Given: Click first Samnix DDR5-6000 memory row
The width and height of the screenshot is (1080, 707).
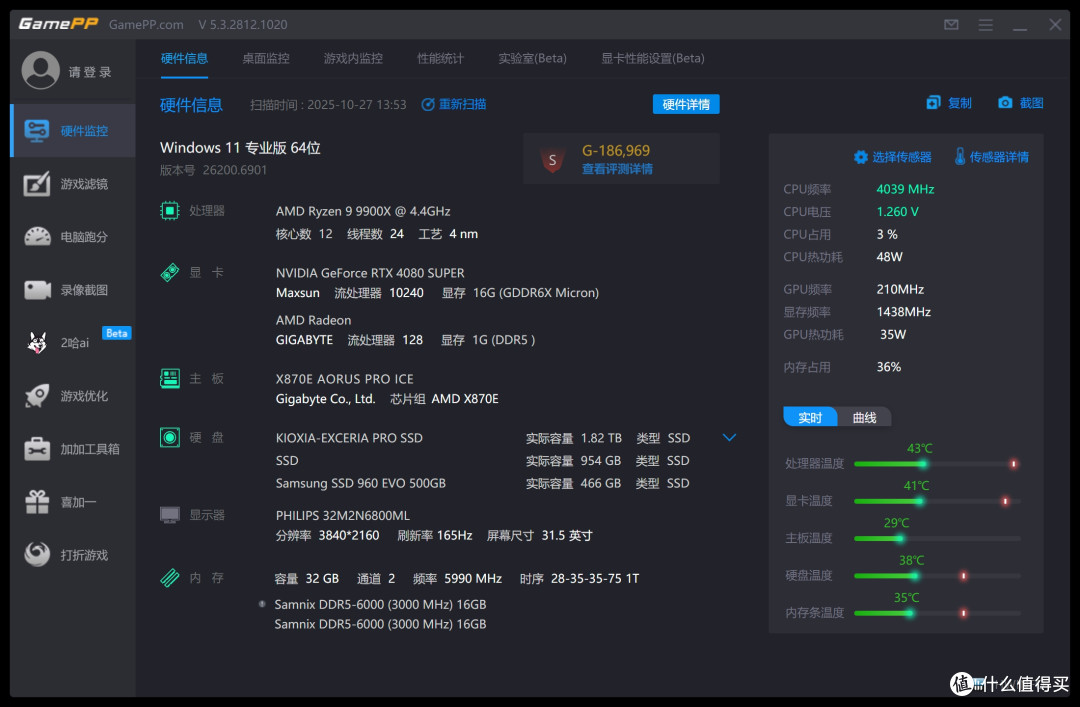Looking at the screenshot, I should point(380,604).
